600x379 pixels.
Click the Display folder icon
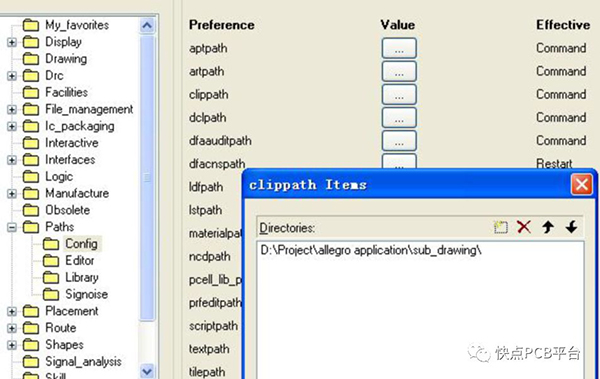pos(31,42)
